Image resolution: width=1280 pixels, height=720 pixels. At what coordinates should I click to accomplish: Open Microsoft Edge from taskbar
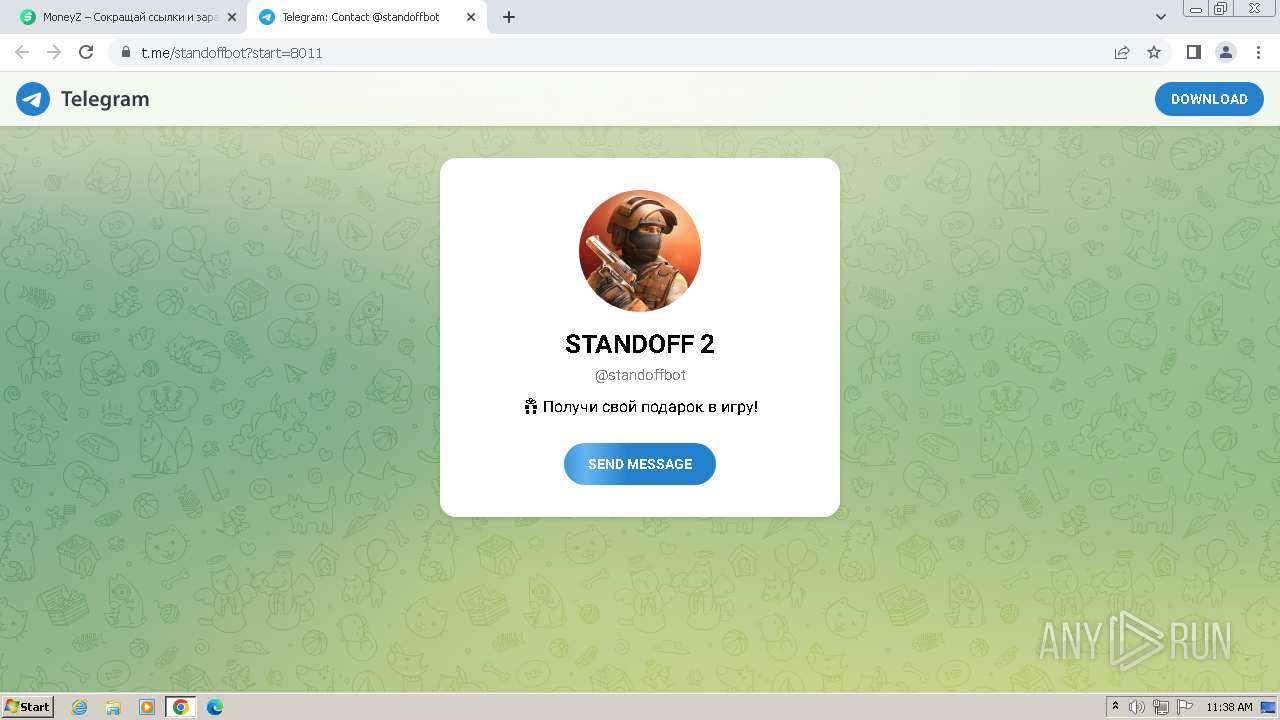(x=215, y=707)
